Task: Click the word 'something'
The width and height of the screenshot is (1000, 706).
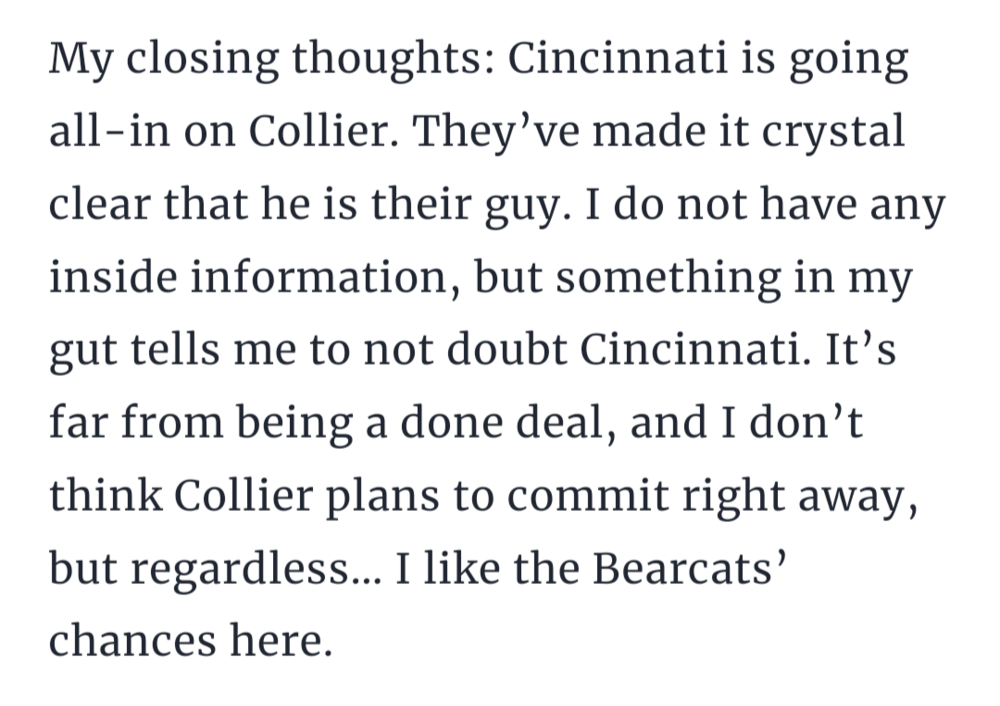Action: [668, 279]
